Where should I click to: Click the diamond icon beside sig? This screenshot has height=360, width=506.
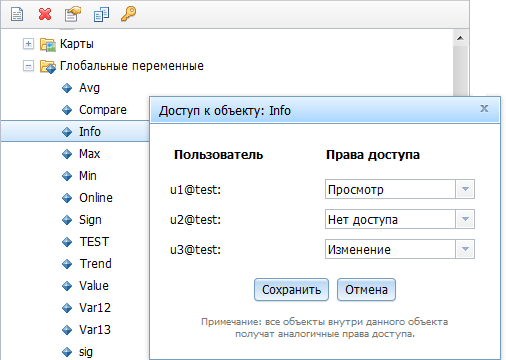67,352
